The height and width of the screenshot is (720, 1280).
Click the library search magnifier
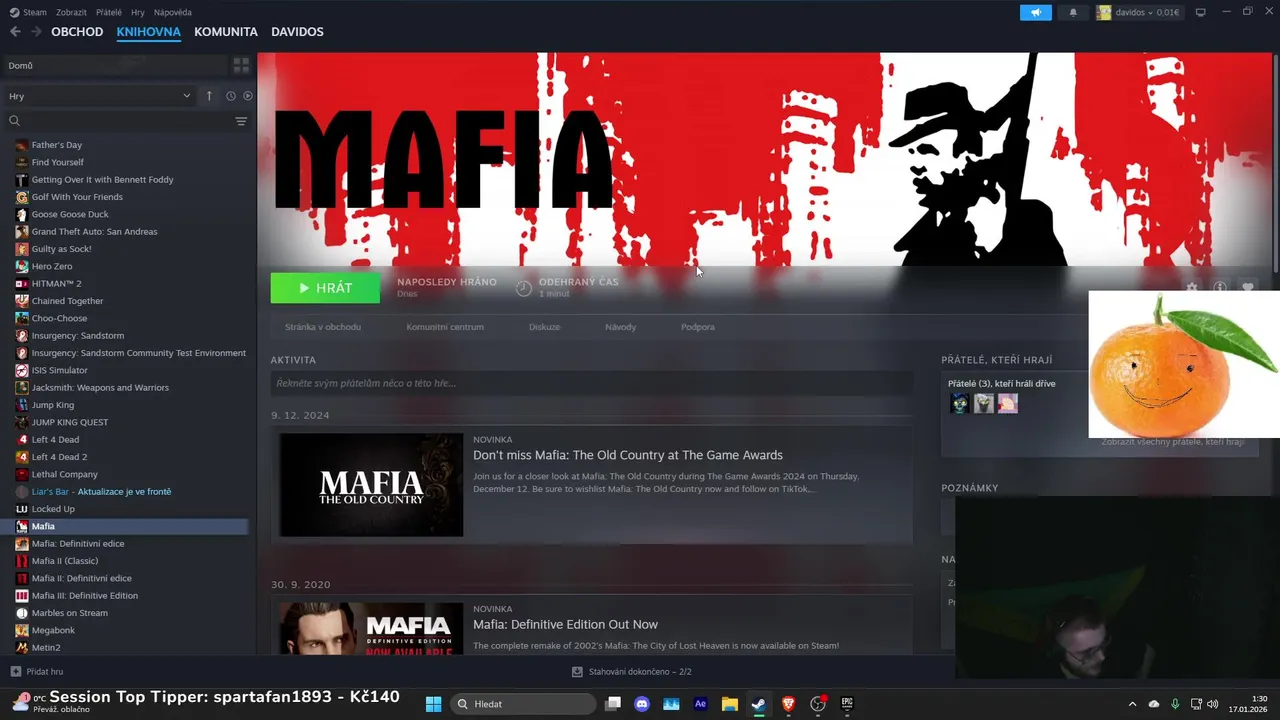pyautogui.click(x=14, y=121)
